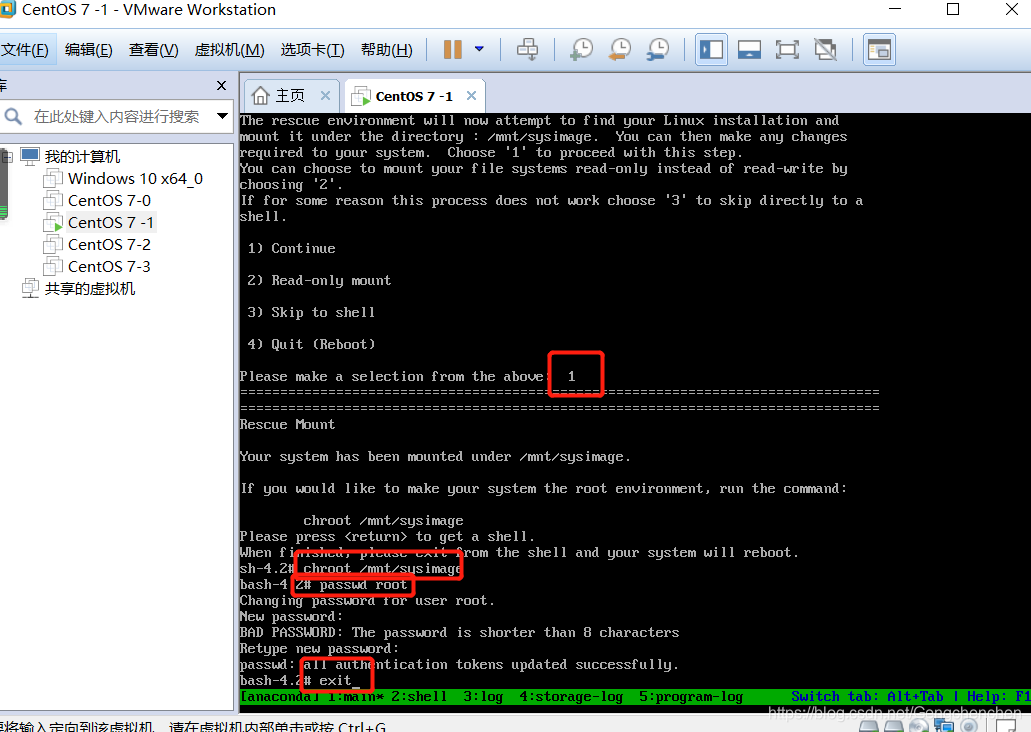Click the VMware Workstation title bar icon
1031x732 pixels.
pyautogui.click(x=7, y=9)
